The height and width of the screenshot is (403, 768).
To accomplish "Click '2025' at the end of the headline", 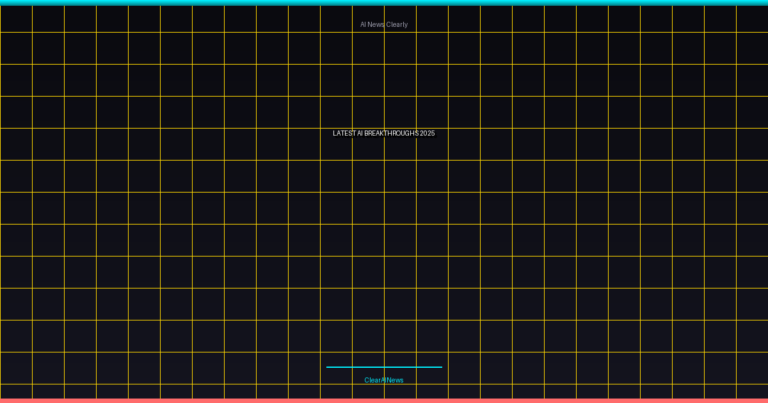I will point(427,133).
